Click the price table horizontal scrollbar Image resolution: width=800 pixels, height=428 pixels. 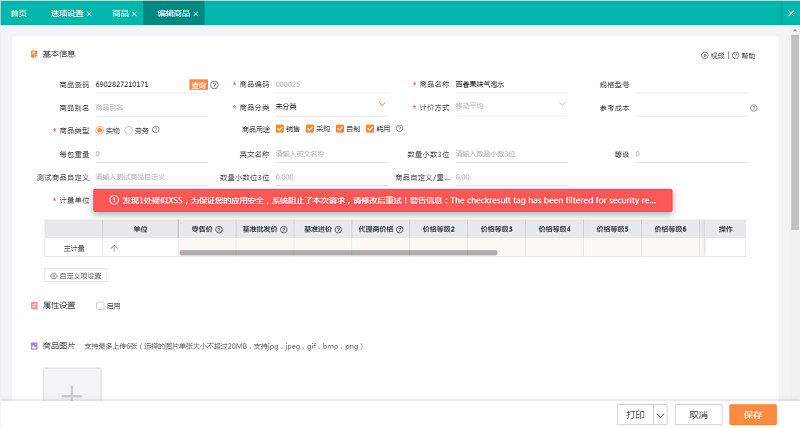[338, 253]
